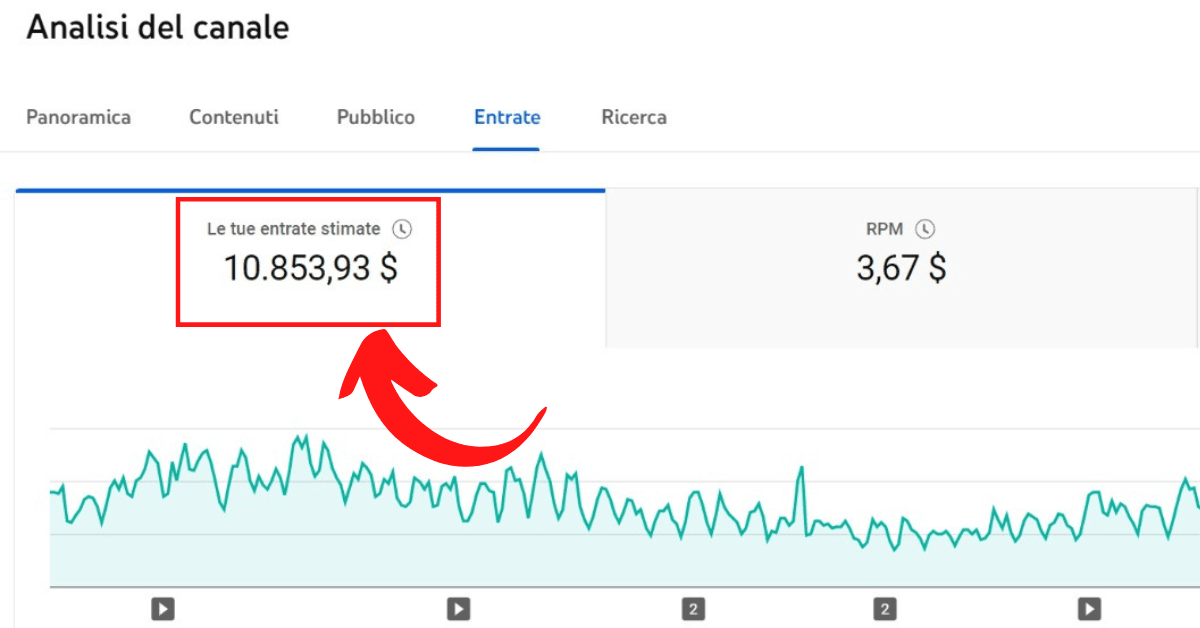Click the 10.853,93 $ revenue value
This screenshot has width=1200, height=628.
309,268
